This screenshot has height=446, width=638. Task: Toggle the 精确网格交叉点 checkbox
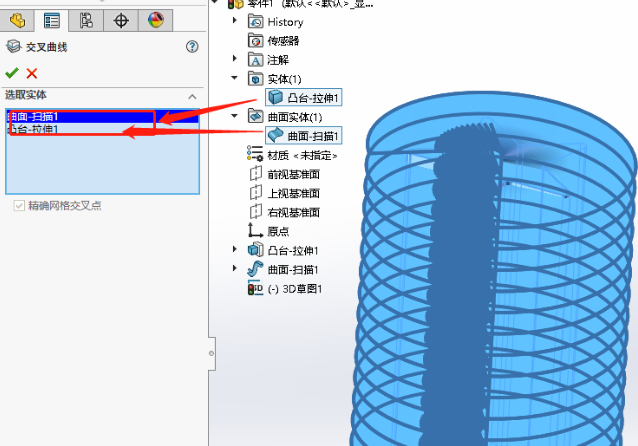click(19, 206)
